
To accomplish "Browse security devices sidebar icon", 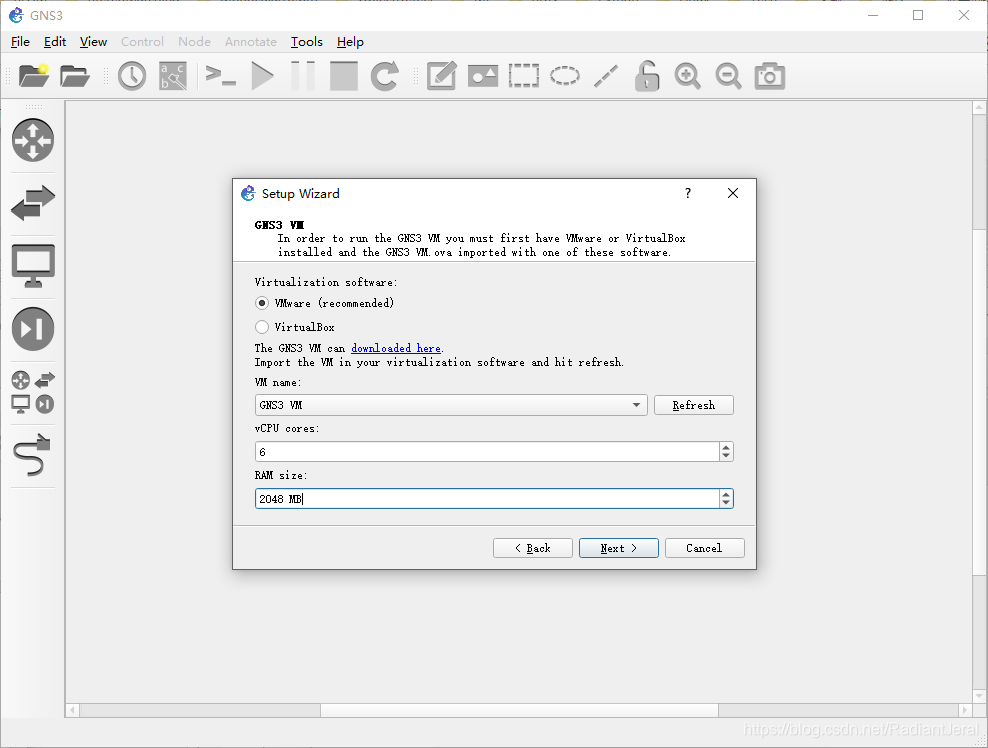I will [x=33, y=328].
